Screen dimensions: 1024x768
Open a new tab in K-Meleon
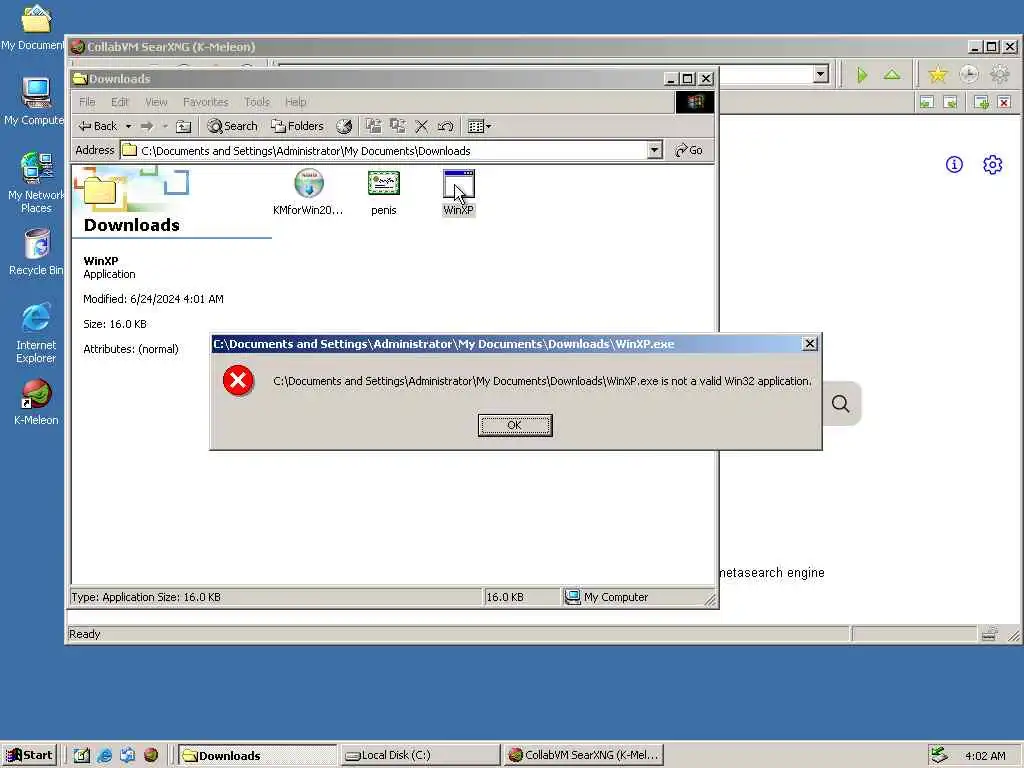981,102
